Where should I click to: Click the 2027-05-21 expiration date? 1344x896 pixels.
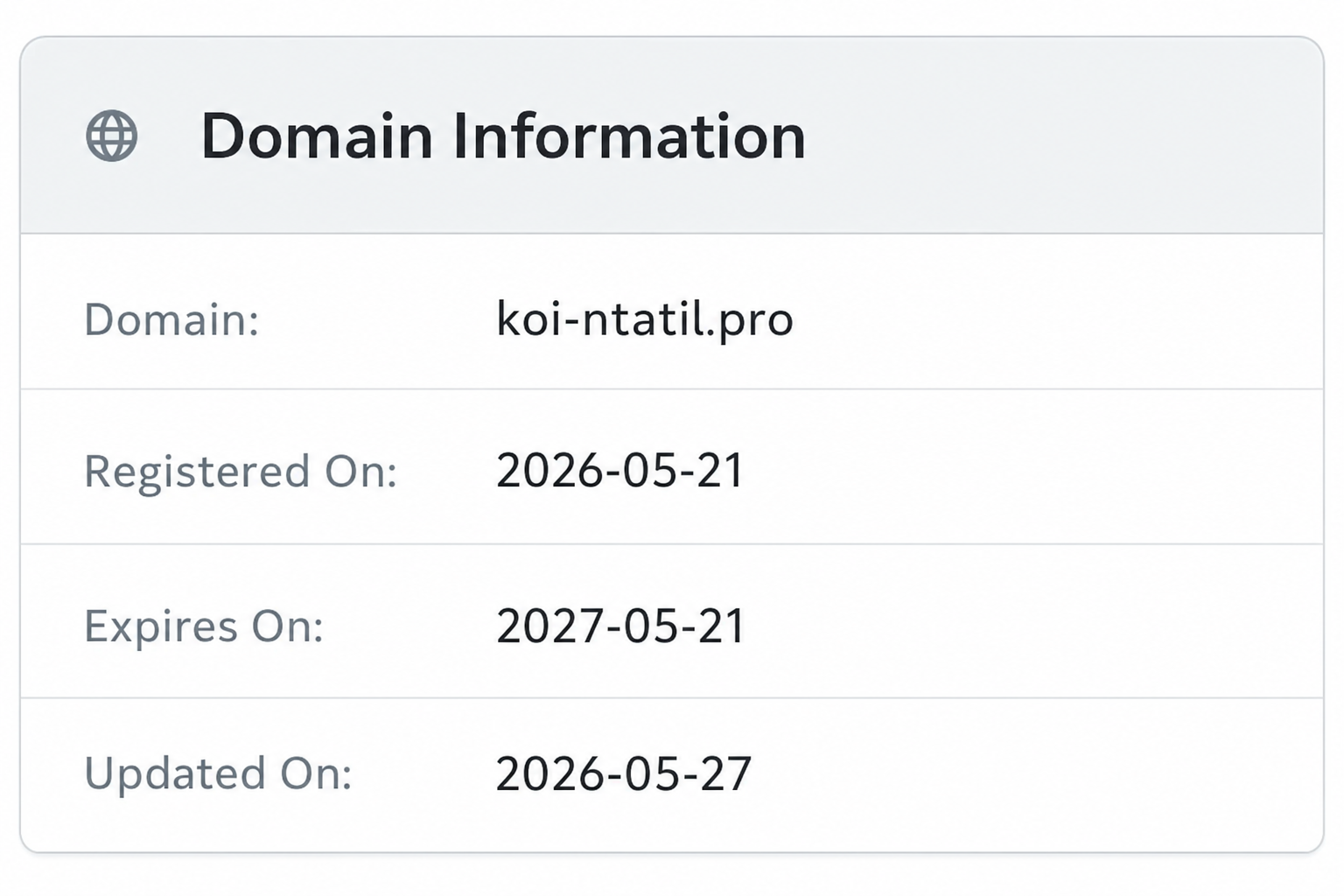pyautogui.click(x=620, y=626)
